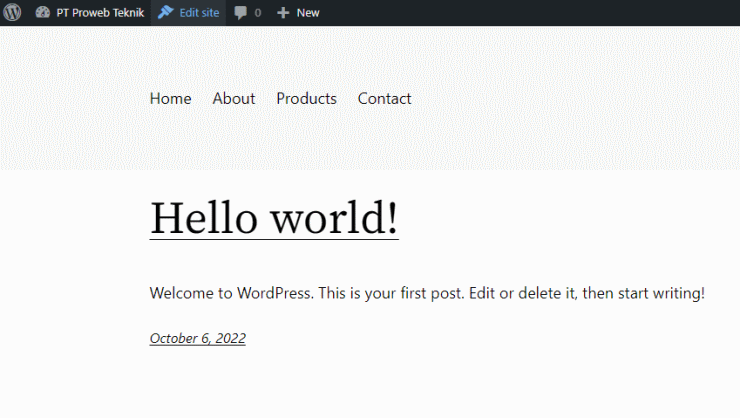Click the October 6, 2022 date link
Image resolution: width=740 pixels, height=418 pixels.
pos(198,338)
